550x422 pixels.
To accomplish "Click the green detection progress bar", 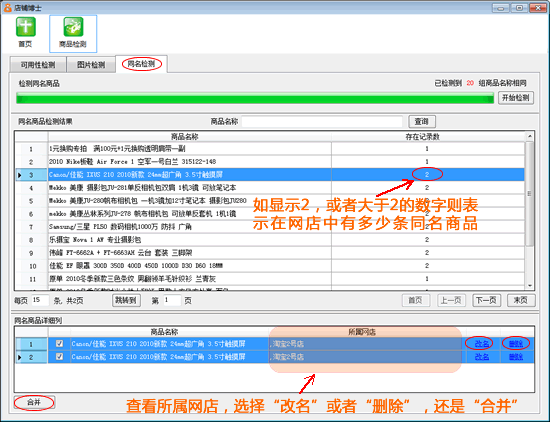I will click(255, 98).
